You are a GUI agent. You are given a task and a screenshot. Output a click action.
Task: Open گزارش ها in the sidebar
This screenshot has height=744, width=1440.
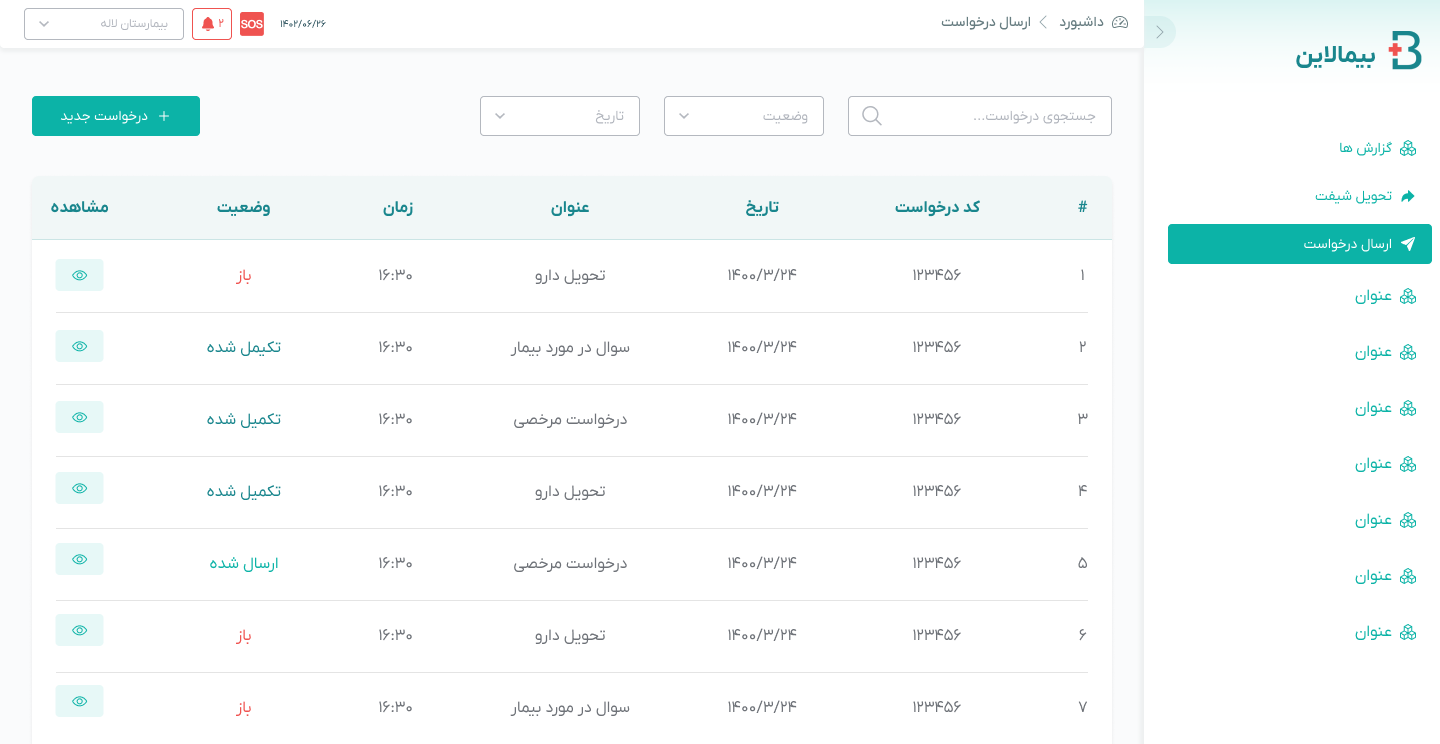click(1378, 148)
